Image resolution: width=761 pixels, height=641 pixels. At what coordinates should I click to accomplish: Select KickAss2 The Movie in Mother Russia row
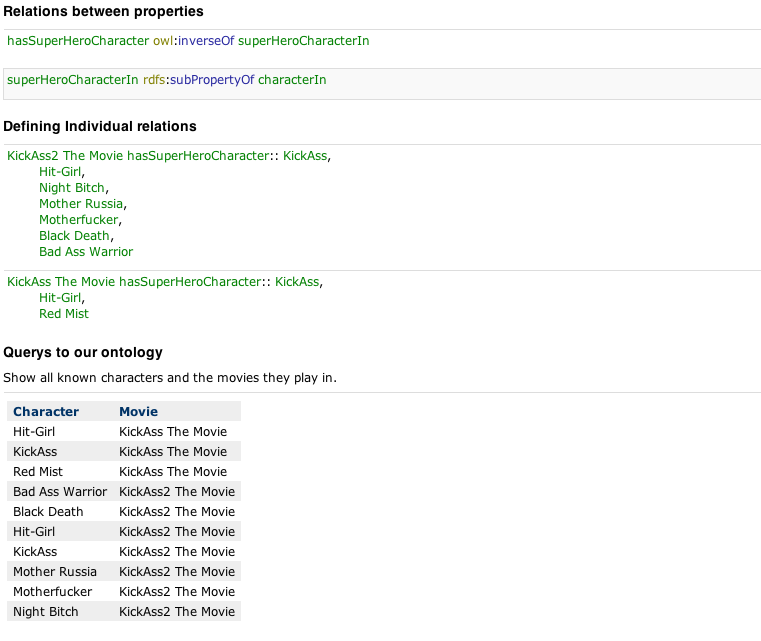pos(177,572)
